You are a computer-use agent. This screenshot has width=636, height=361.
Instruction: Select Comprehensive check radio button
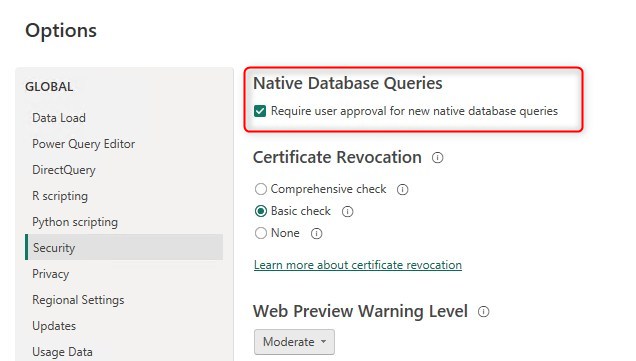click(x=261, y=189)
